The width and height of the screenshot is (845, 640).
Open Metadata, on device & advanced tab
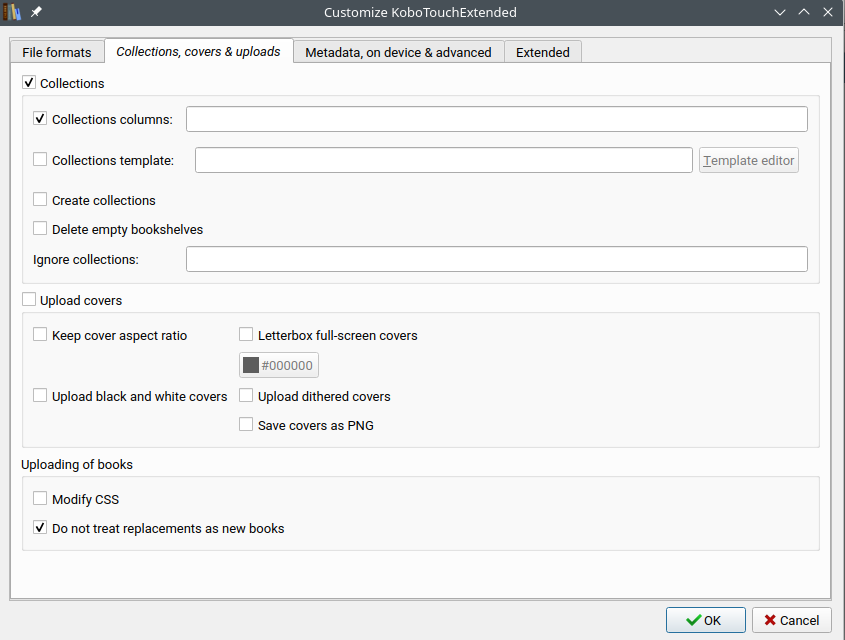(398, 52)
